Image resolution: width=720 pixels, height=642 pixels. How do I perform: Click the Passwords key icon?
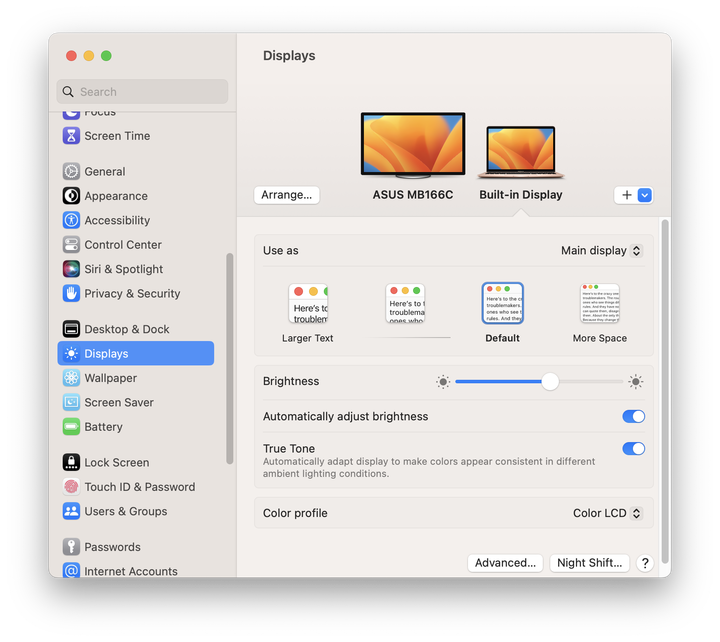71,546
